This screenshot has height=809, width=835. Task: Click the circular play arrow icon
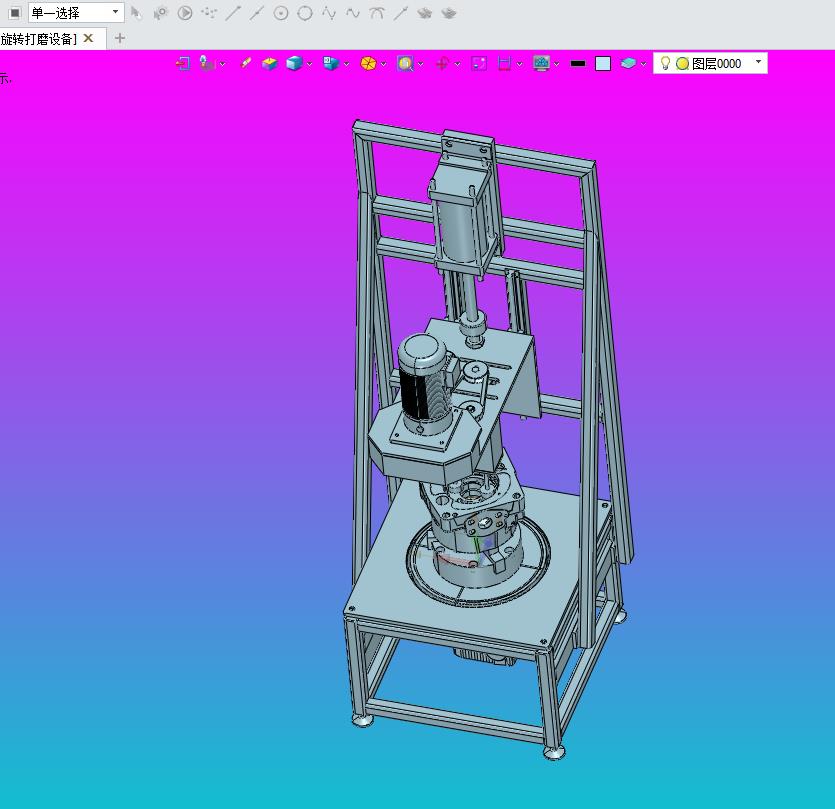click(x=185, y=13)
